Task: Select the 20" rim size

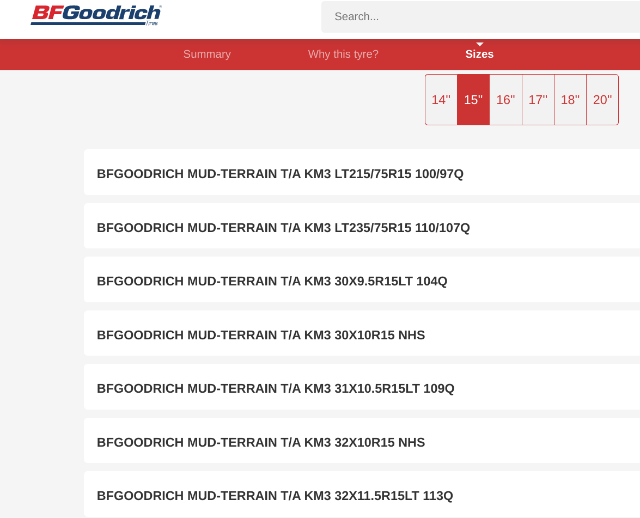Action: (602, 100)
